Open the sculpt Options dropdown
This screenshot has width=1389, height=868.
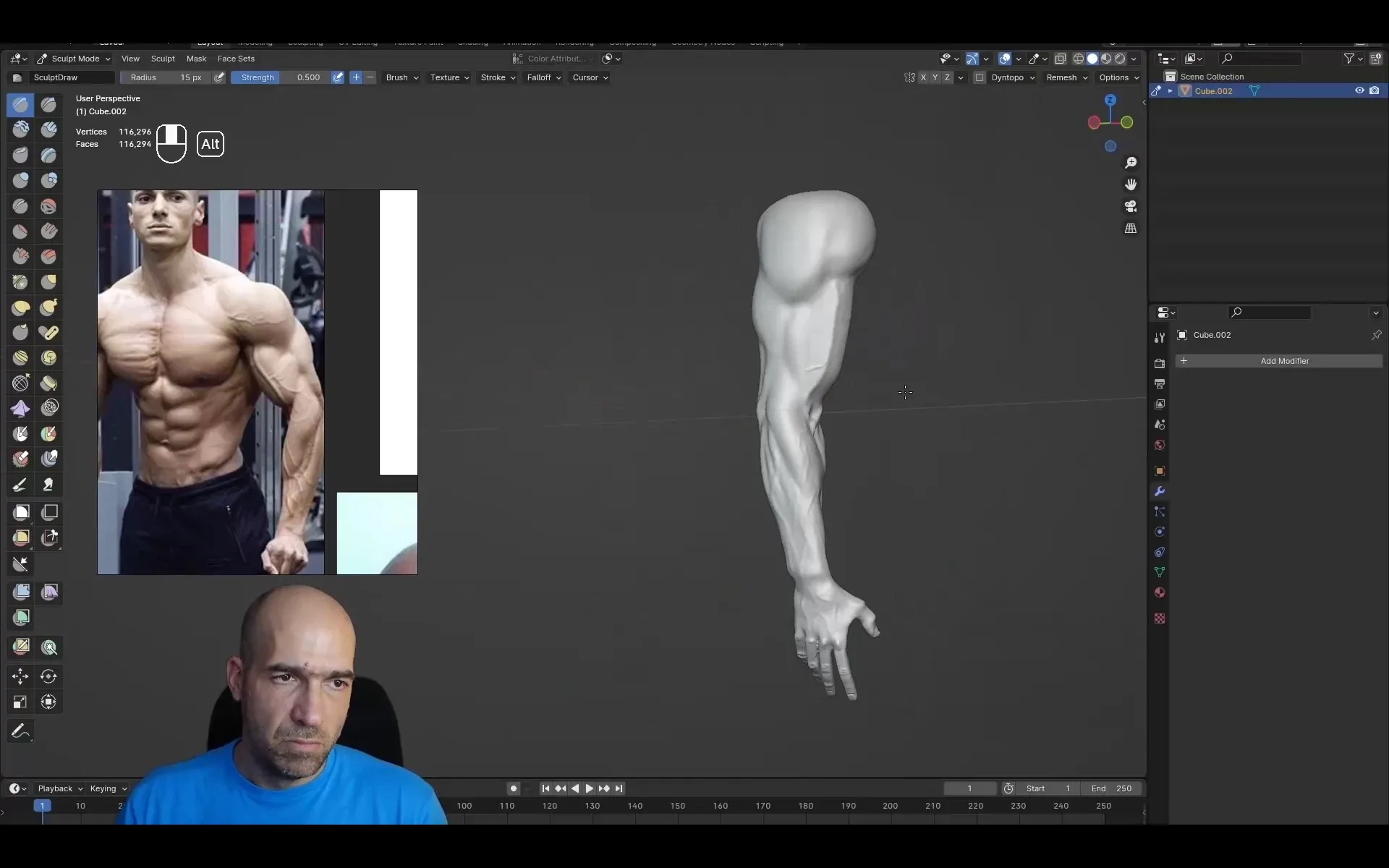click(x=1118, y=77)
